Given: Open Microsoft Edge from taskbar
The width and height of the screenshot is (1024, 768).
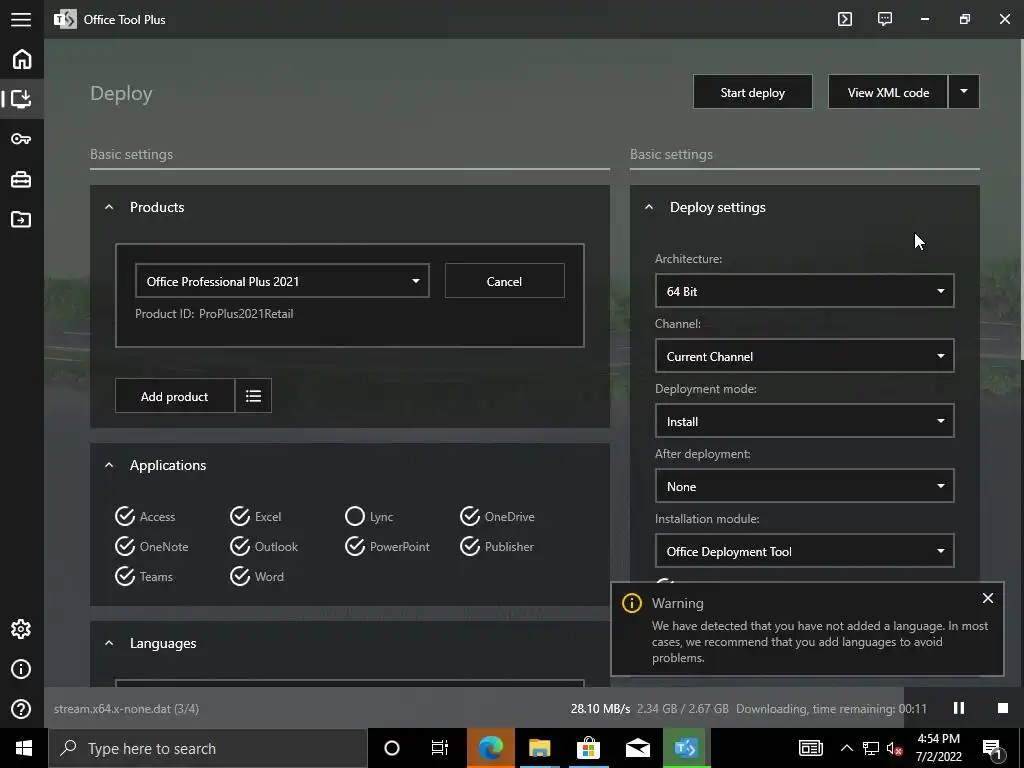Looking at the screenshot, I should (x=490, y=748).
